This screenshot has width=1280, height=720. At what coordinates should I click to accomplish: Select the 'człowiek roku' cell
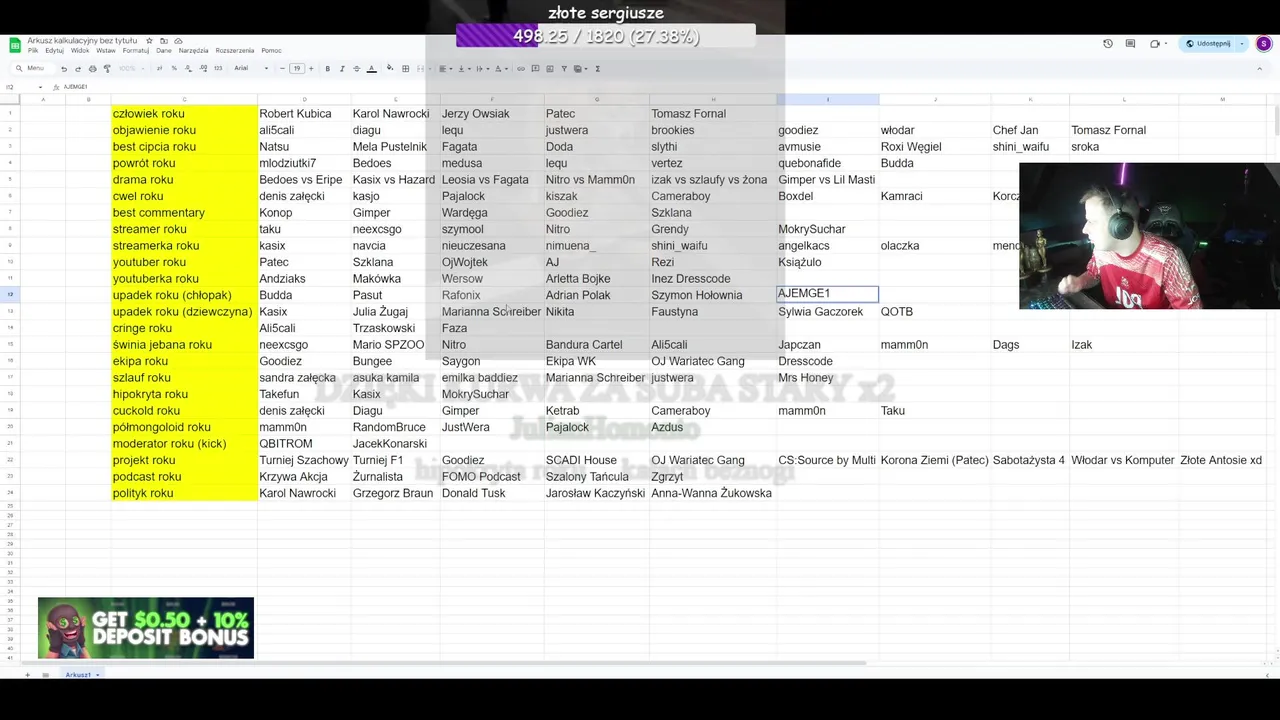point(184,113)
